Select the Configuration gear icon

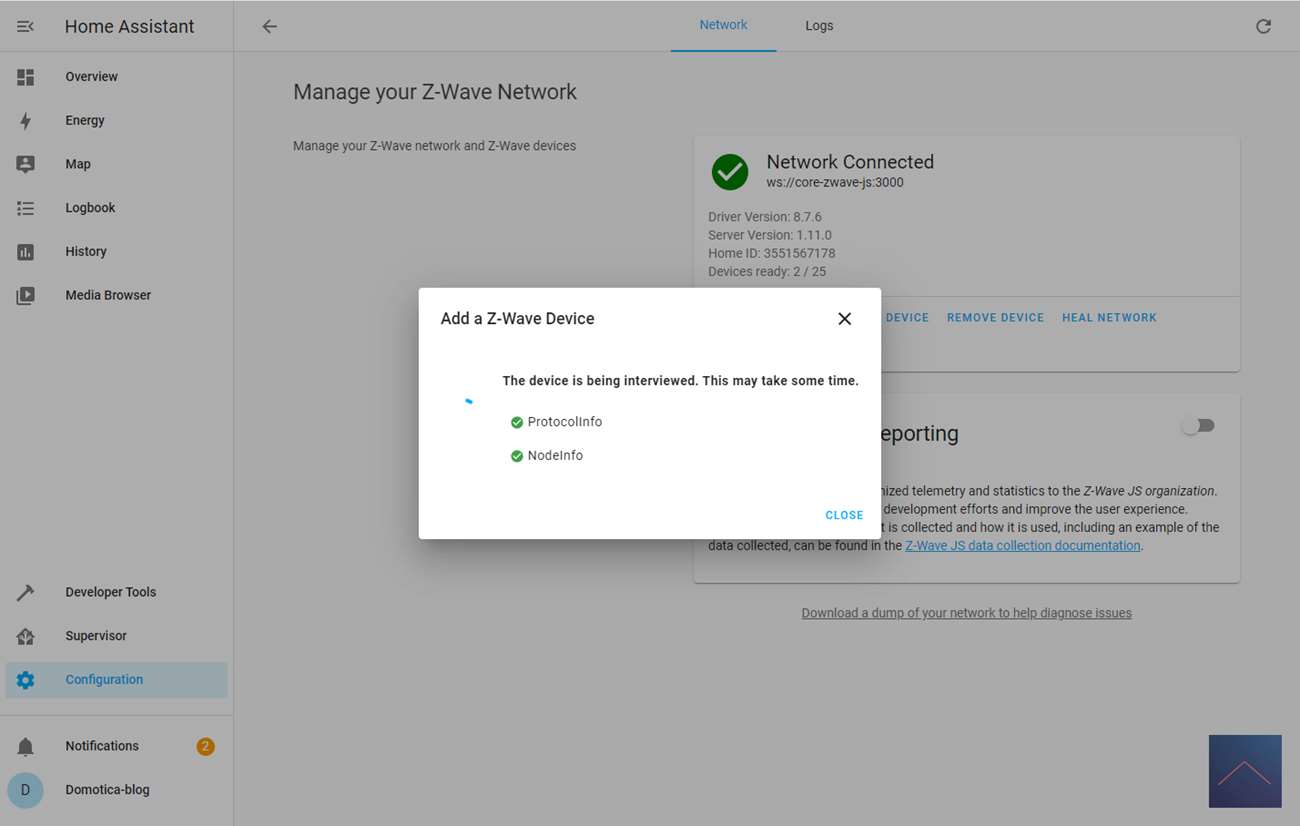tap(25, 680)
